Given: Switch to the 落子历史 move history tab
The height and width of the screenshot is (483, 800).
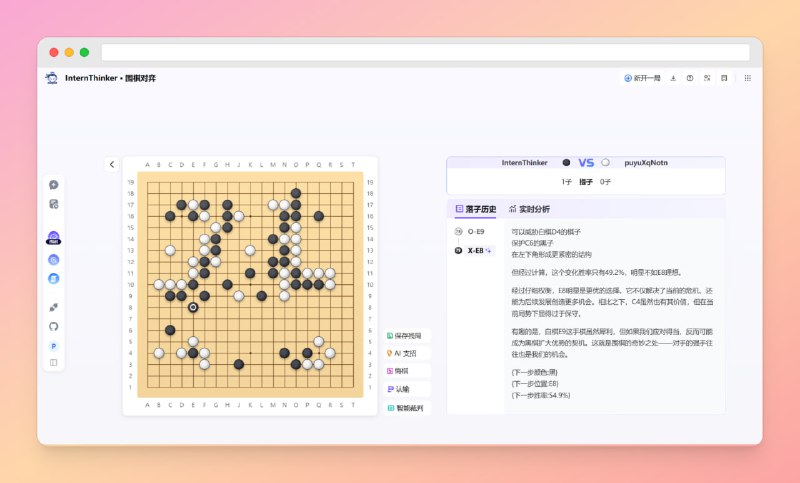Looking at the screenshot, I should click(476, 209).
